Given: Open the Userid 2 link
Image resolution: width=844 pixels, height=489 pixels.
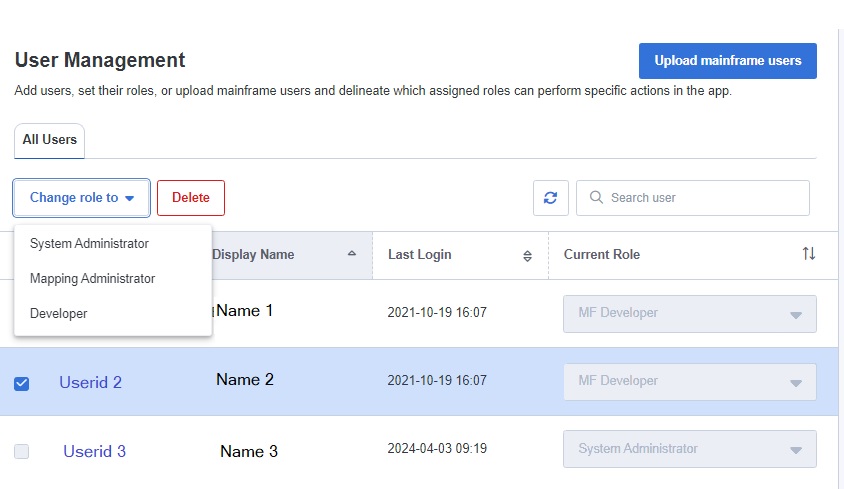Looking at the screenshot, I should click(x=90, y=382).
